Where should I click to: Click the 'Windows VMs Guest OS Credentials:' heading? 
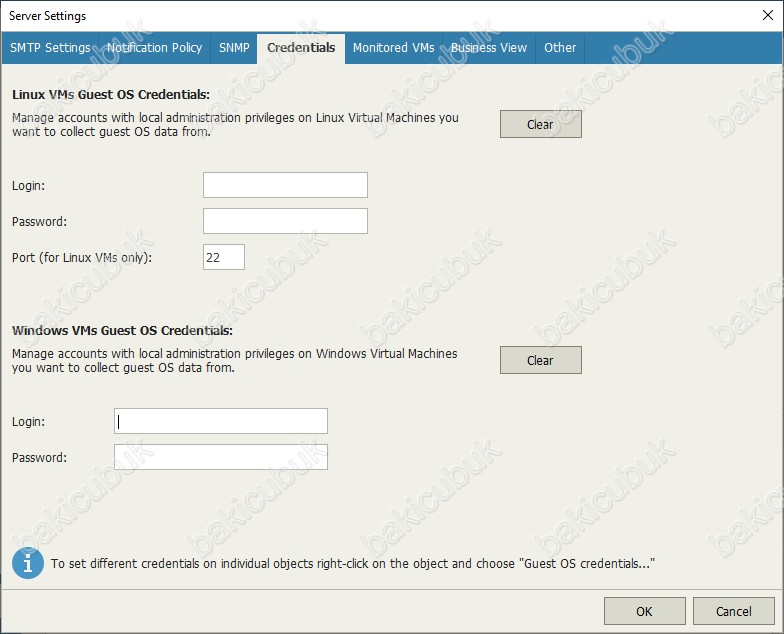(122, 330)
